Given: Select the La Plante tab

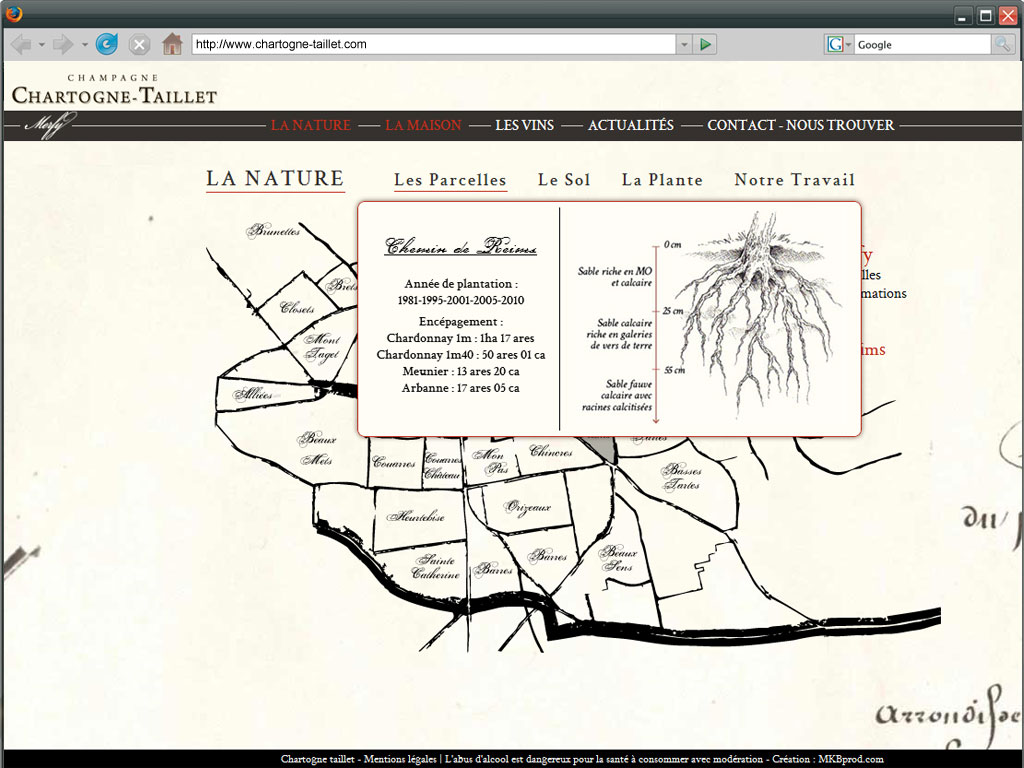Looking at the screenshot, I should point(662,180).
